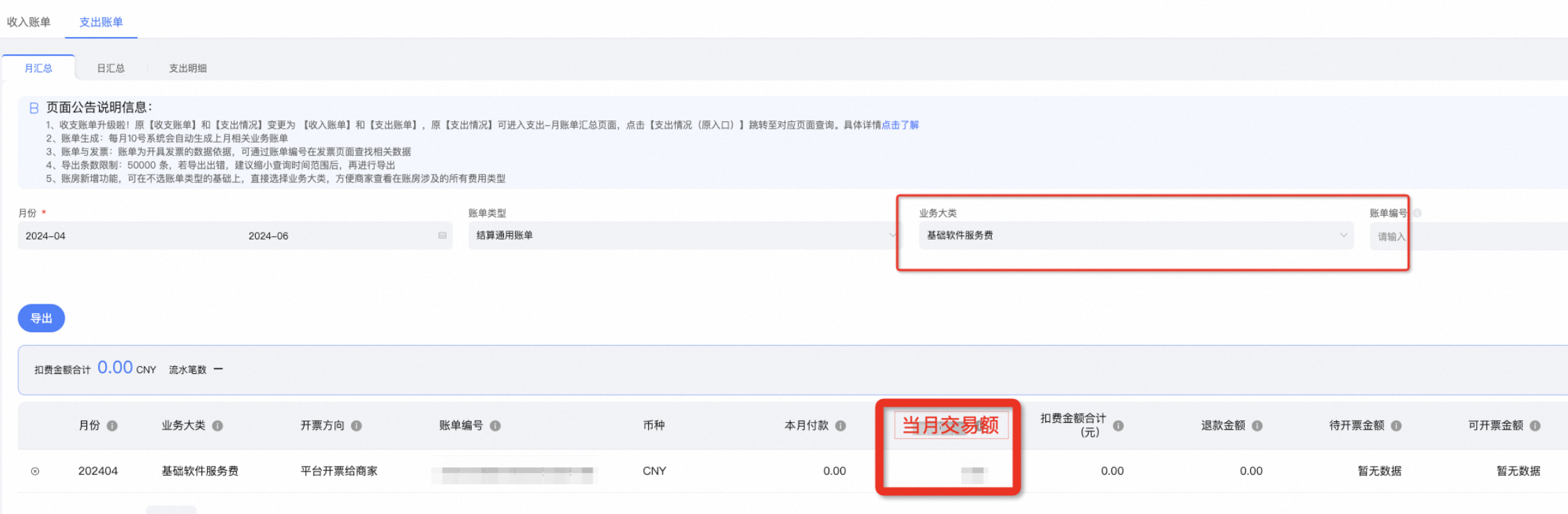1568x514 pixels.
Task: Click info icon next to 开票方向 column header
Action: coord(357,426)
